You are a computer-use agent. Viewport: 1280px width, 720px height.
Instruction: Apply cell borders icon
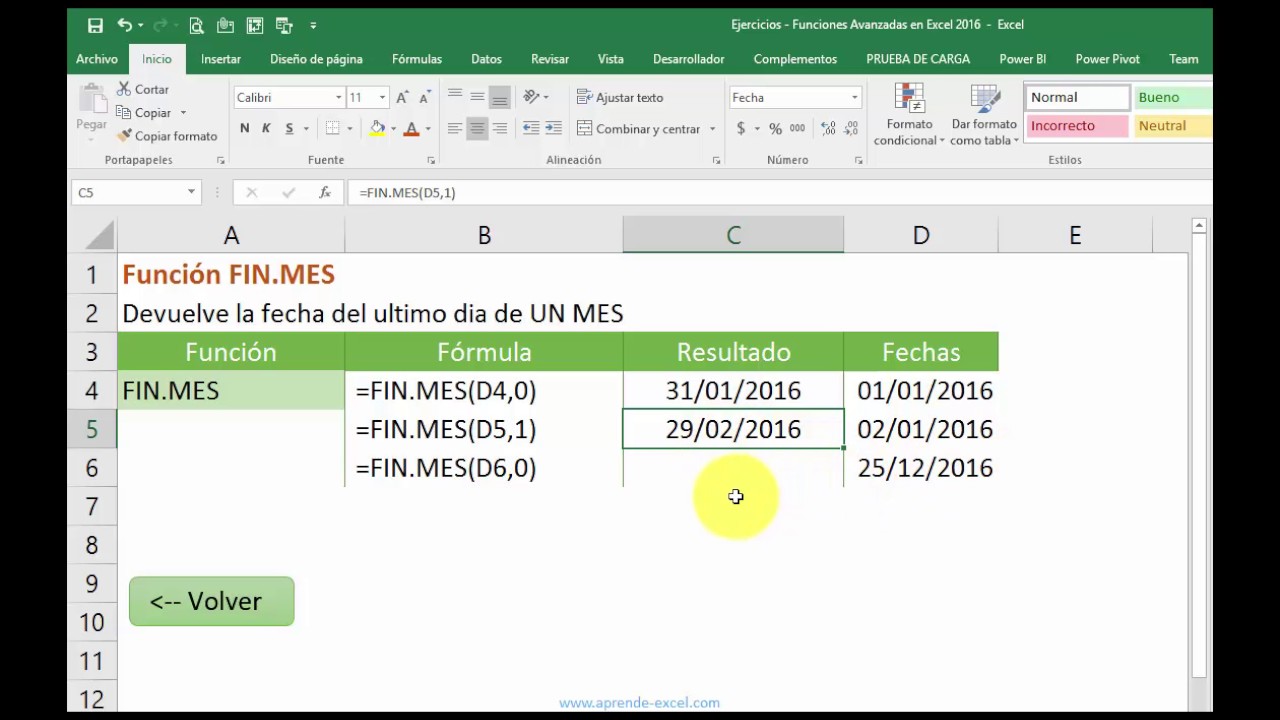click(x=332, y=128)
